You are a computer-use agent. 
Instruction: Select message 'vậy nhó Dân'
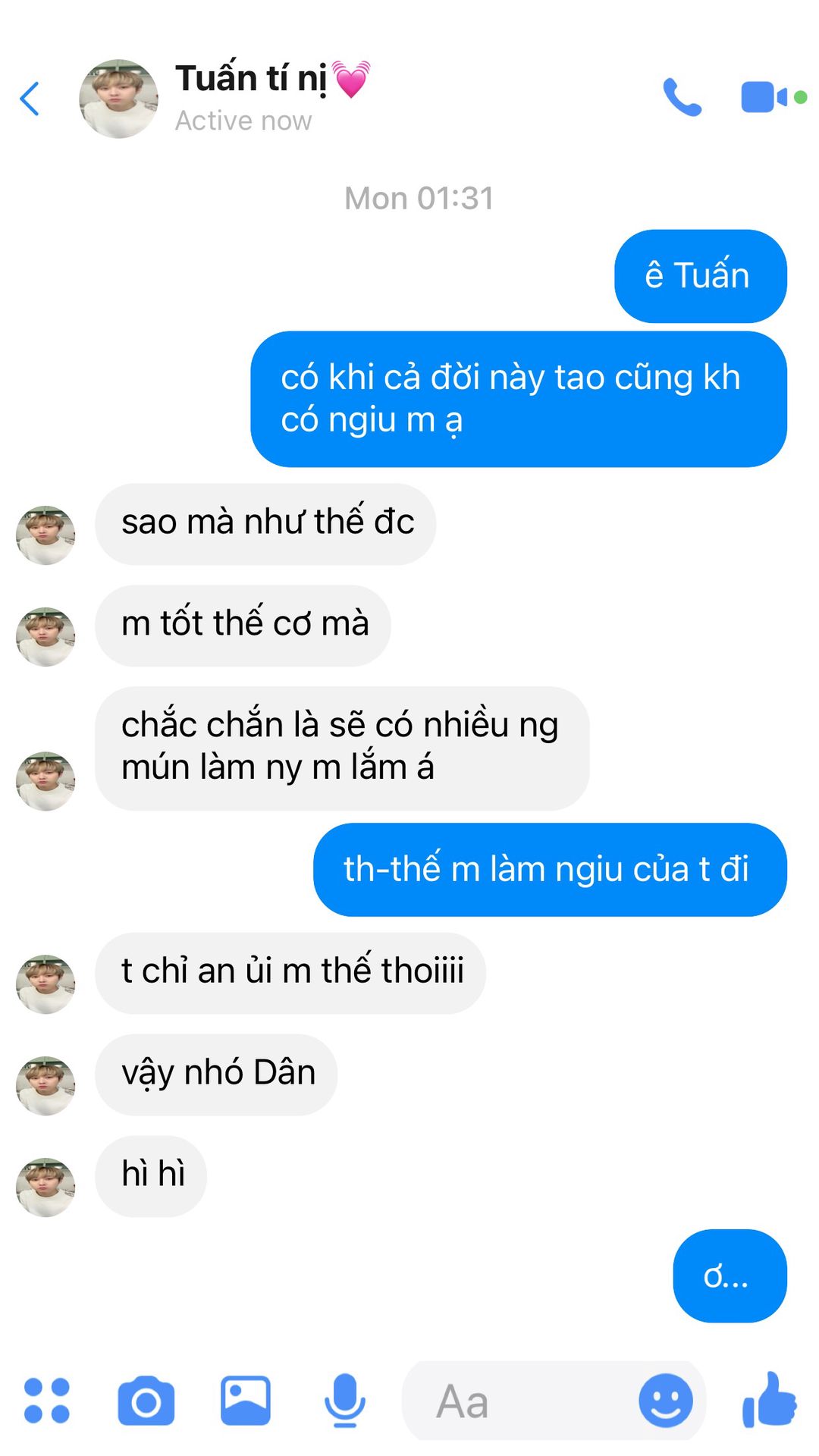point(216,1075)
